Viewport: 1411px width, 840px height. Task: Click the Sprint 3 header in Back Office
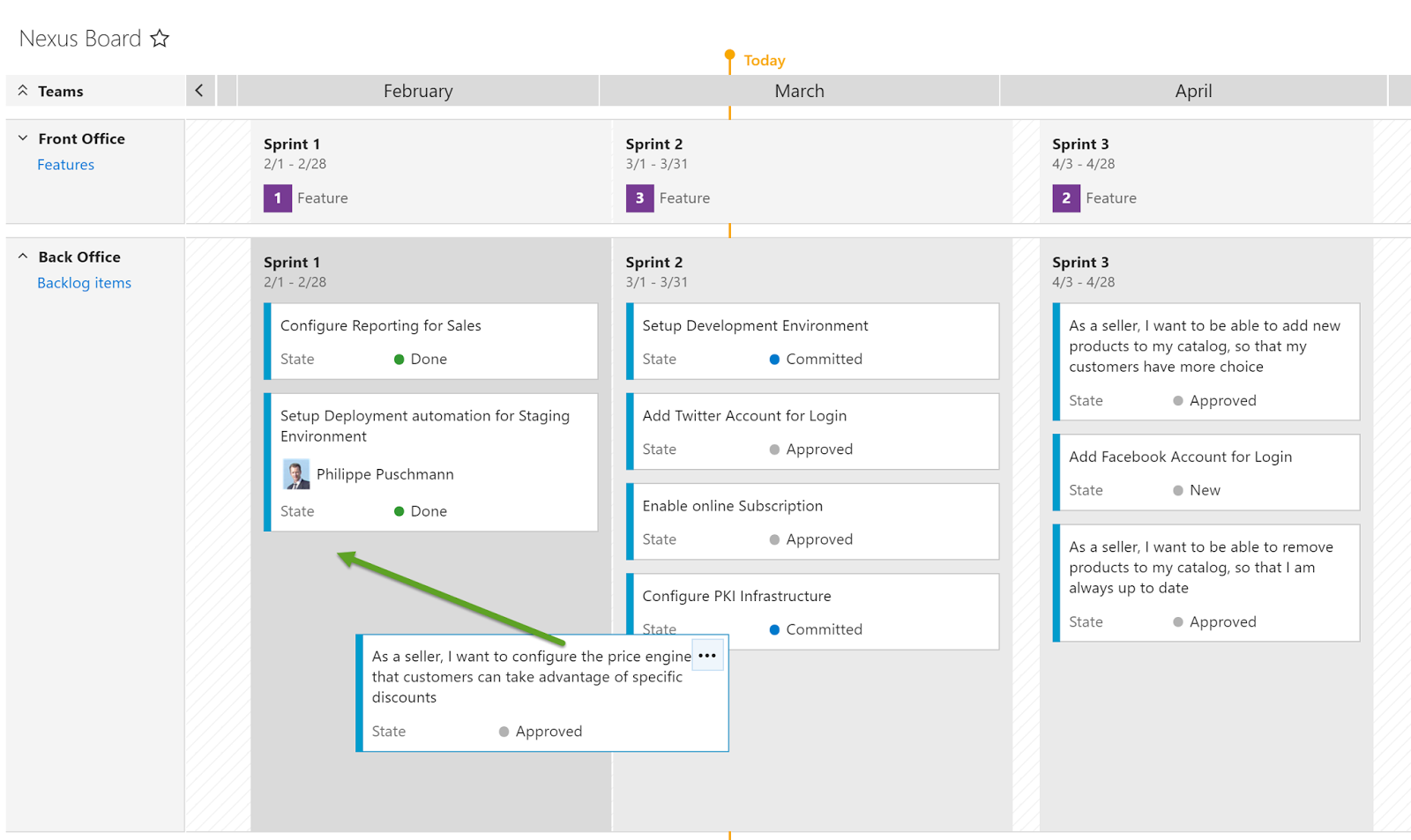pos(1080,262)
